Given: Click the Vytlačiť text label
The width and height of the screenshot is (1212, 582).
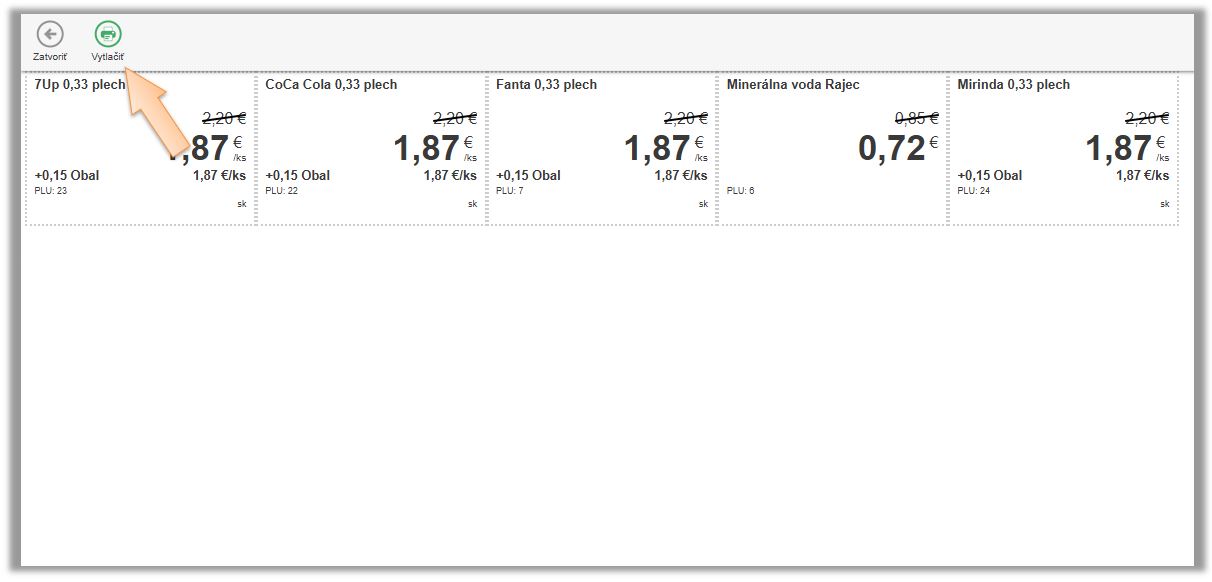Looking at the screenshot, I should click(108, 57).
